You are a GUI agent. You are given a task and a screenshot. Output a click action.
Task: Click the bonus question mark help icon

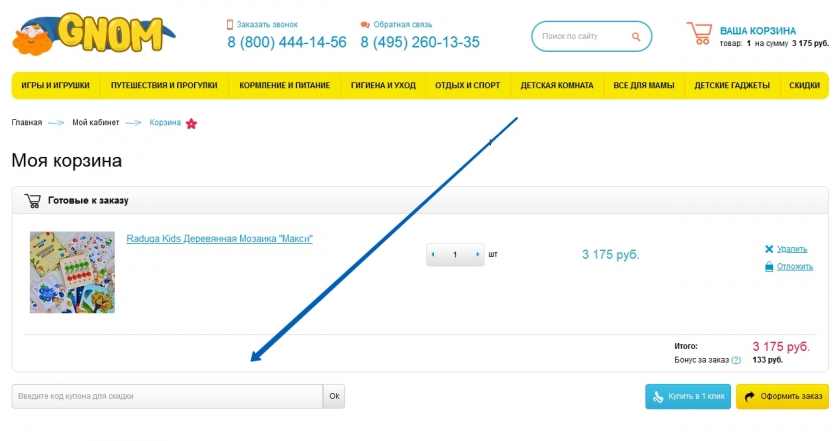[x=736, y=360]
